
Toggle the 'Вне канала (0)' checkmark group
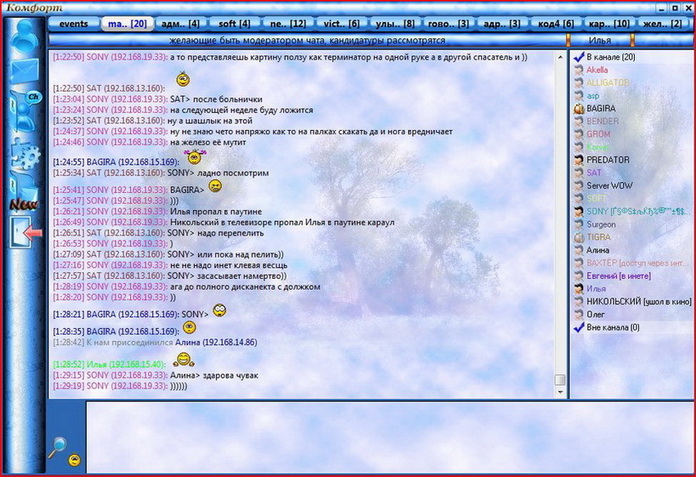[578, 327]
